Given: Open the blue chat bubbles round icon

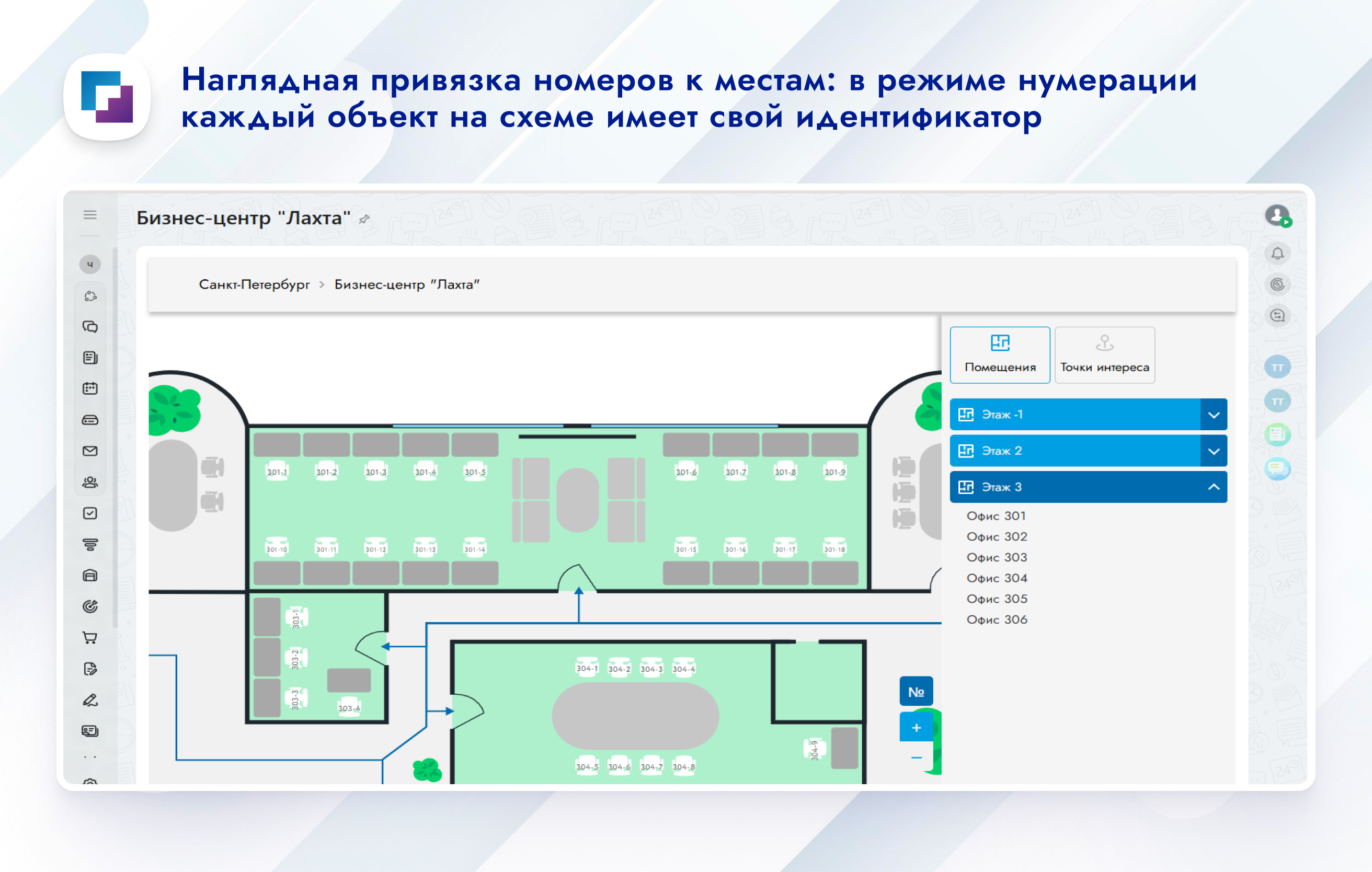Looking at the screenshot, I should [1277, 469].
